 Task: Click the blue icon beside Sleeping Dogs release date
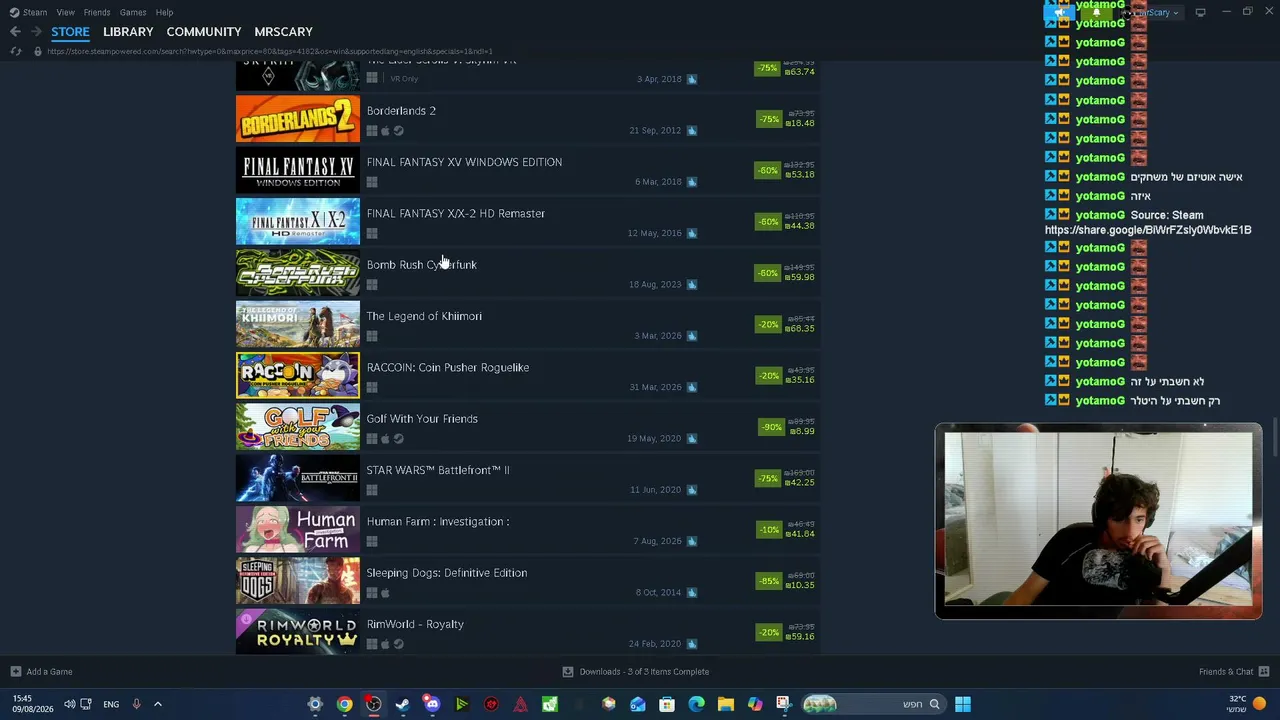691,592
